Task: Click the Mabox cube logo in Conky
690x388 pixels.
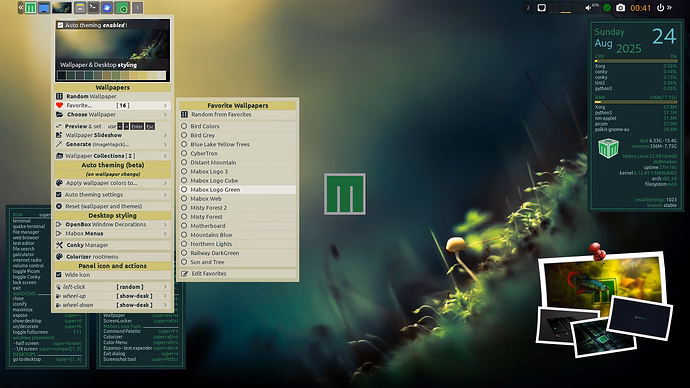Action: pyautogui.click(x=609, y=148)
